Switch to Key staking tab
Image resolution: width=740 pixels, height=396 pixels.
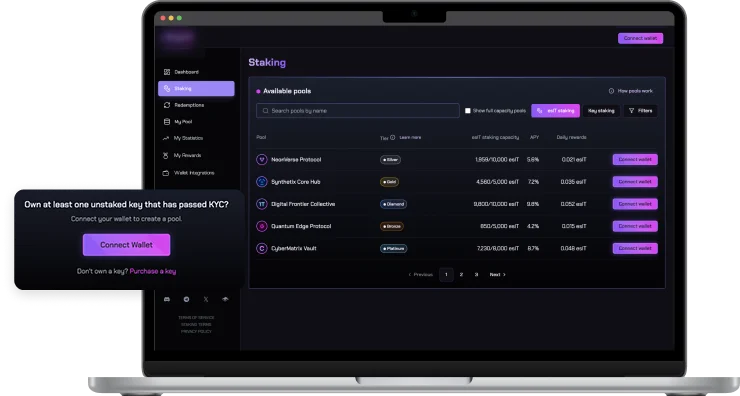[x=601, y=110]
